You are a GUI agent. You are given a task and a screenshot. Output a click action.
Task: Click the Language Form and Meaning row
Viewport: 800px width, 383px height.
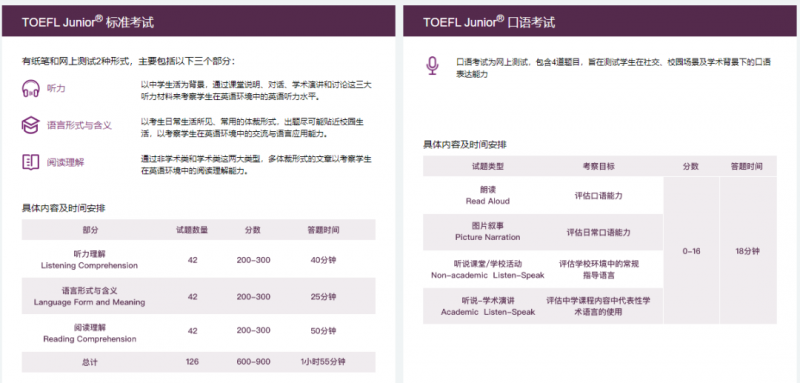pyautogui.click(x=198, y=296)
